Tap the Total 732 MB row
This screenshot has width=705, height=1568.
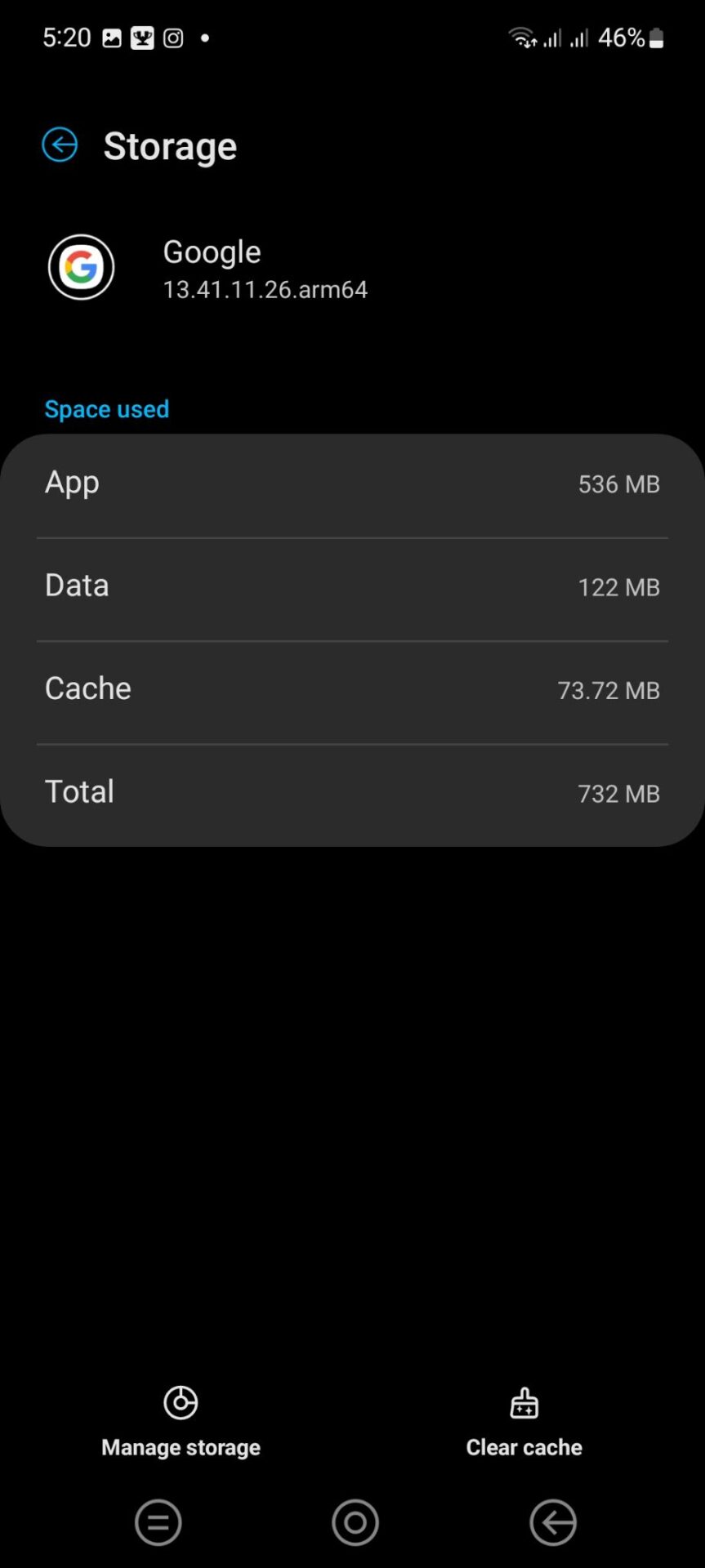[352, 792]
